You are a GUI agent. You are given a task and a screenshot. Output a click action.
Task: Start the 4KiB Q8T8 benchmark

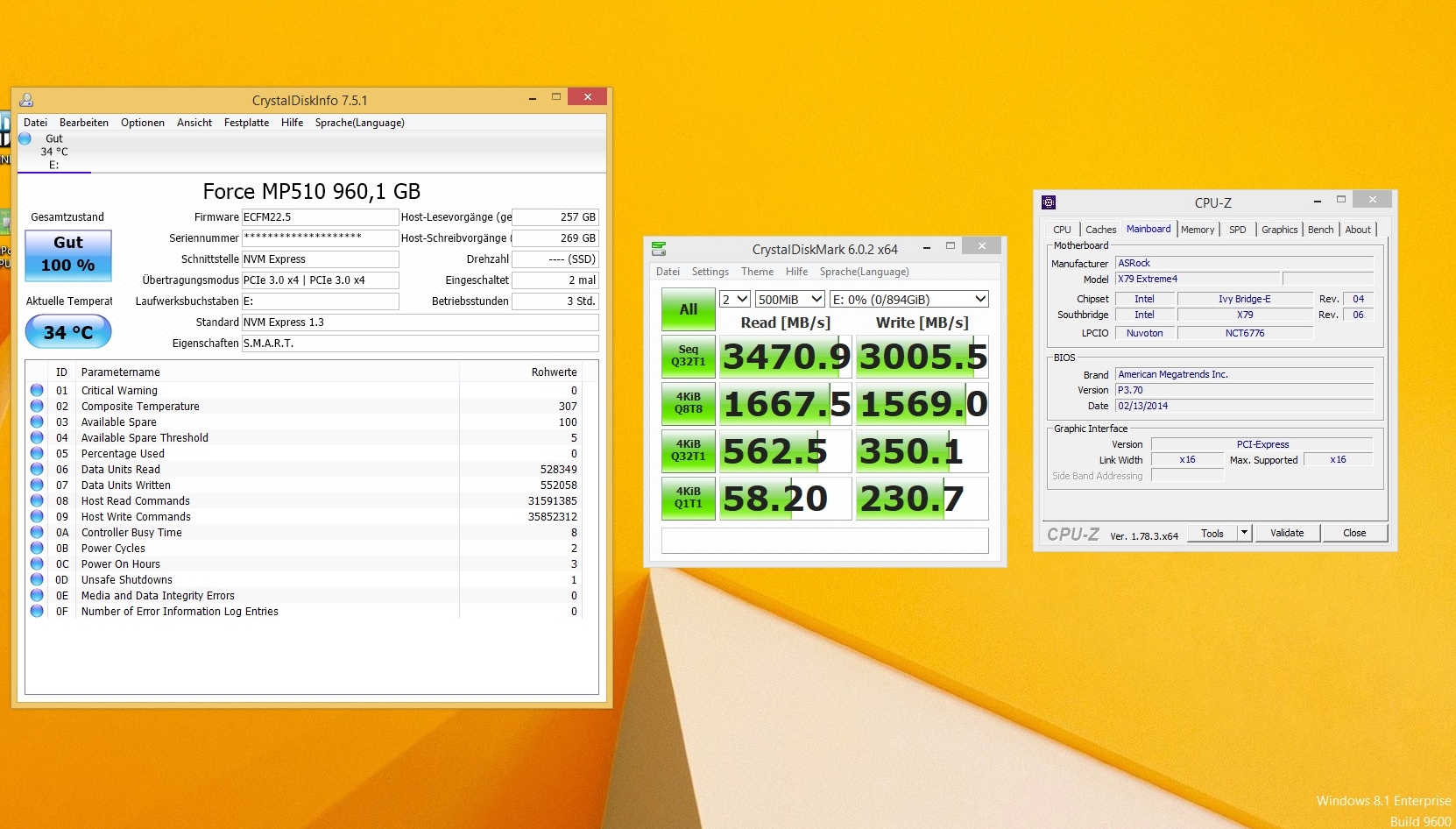click(x=689, y=403)
